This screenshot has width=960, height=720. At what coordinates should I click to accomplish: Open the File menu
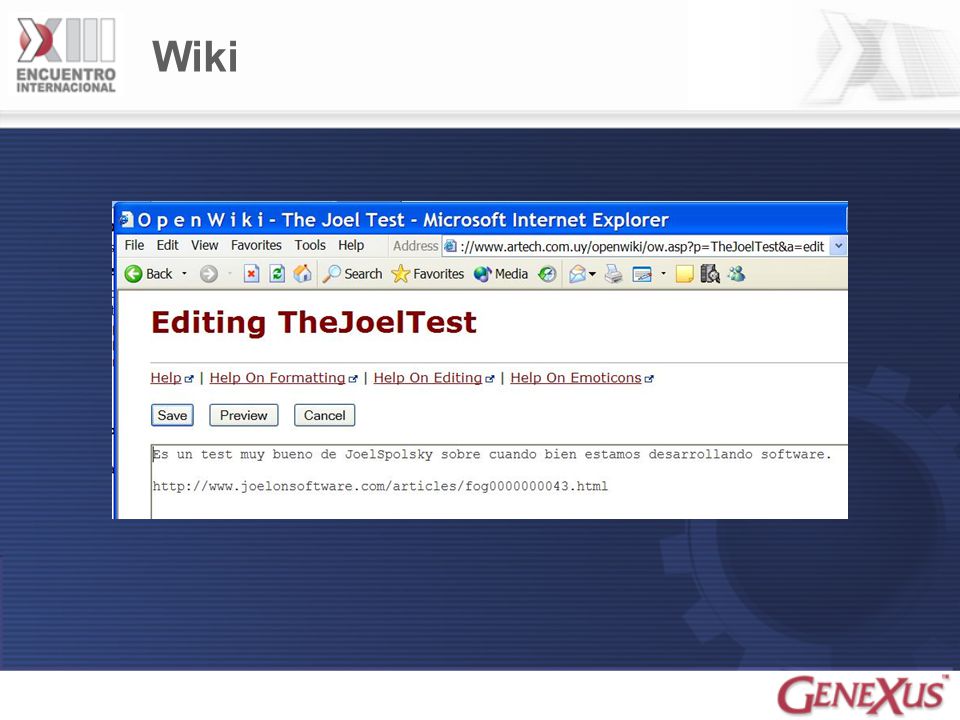point(134,246)
